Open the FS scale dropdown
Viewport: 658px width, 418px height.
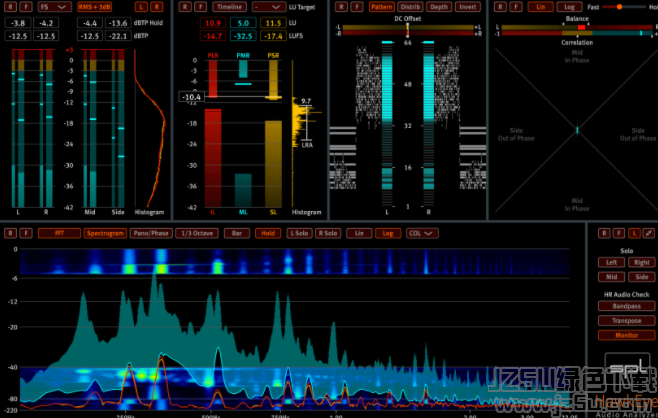click(54, 7)
